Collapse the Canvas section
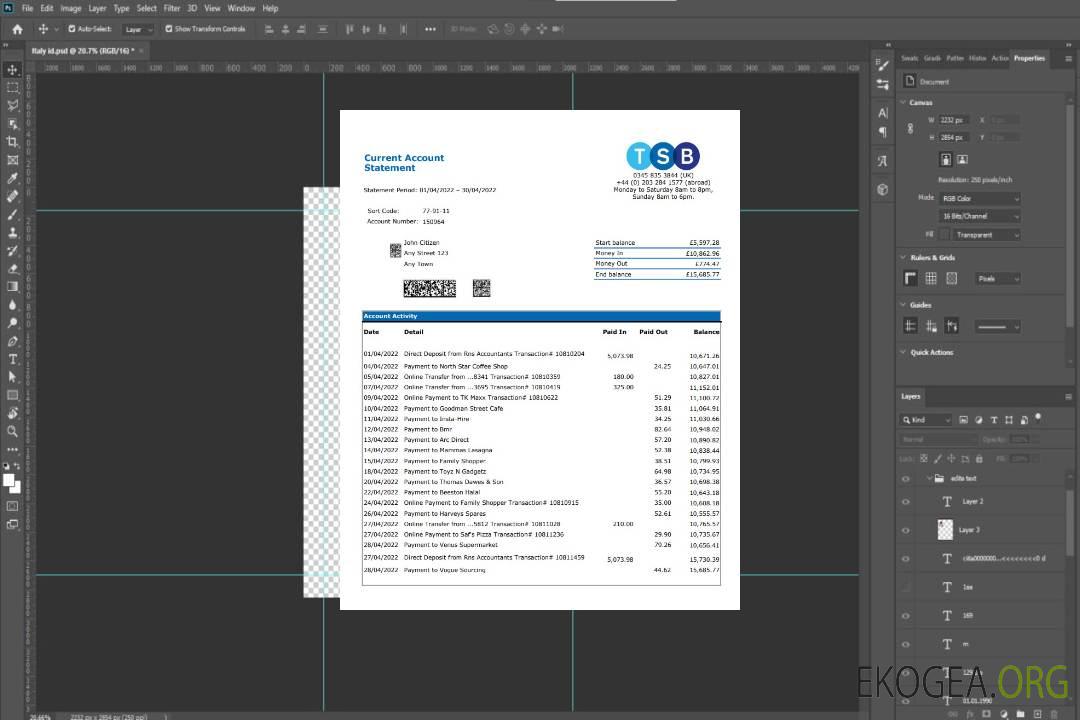1080x720 pixels. click(x=903, y=102)
